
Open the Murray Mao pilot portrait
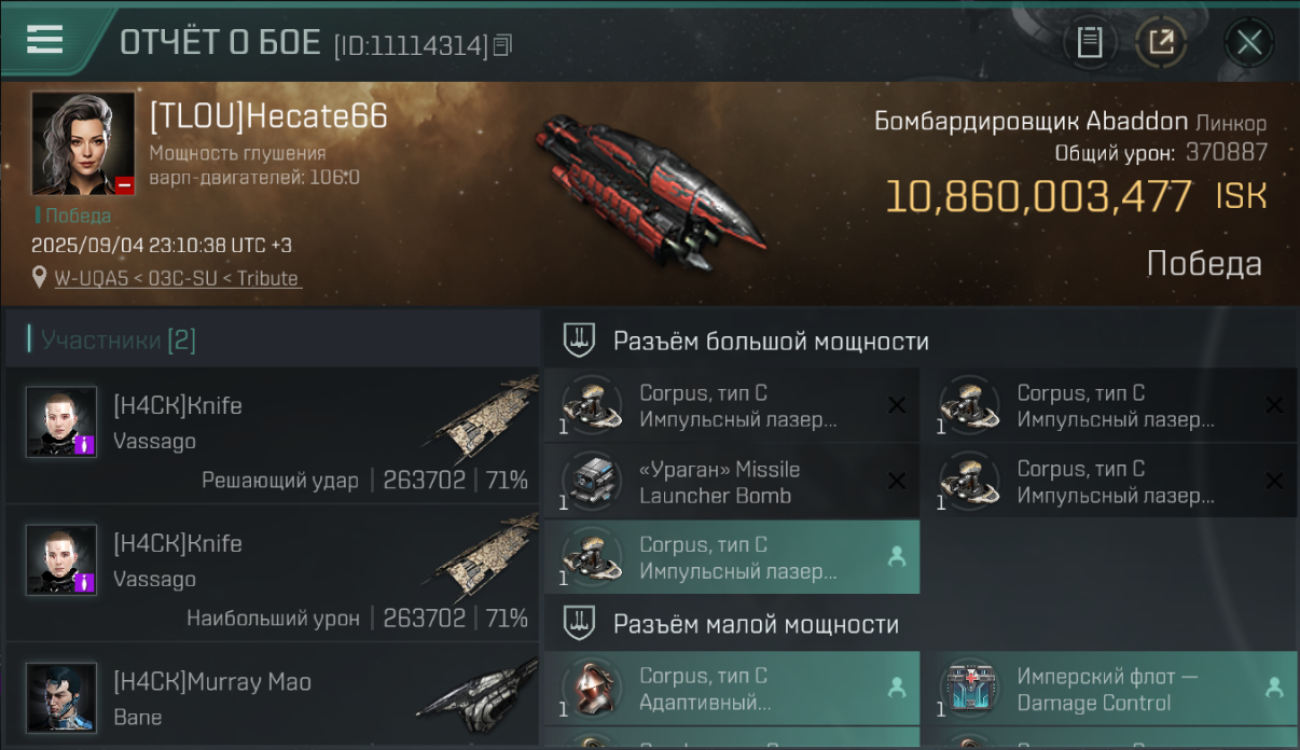coord(62,698)
